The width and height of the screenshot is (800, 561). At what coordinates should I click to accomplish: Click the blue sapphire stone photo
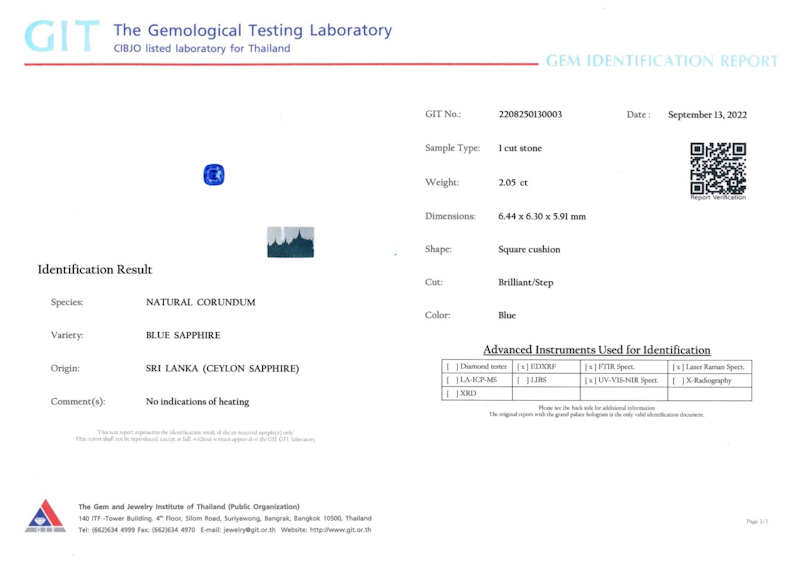click(x=214, y=176)
